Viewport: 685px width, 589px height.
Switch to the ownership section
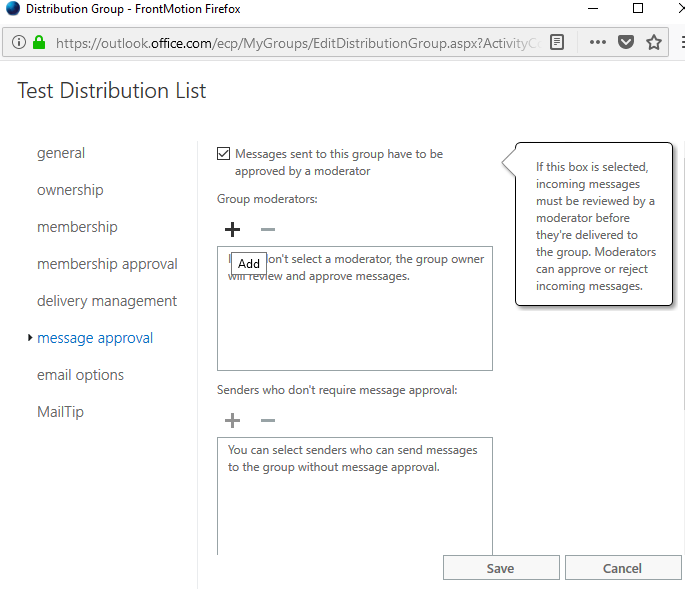(x=70, y=190)
